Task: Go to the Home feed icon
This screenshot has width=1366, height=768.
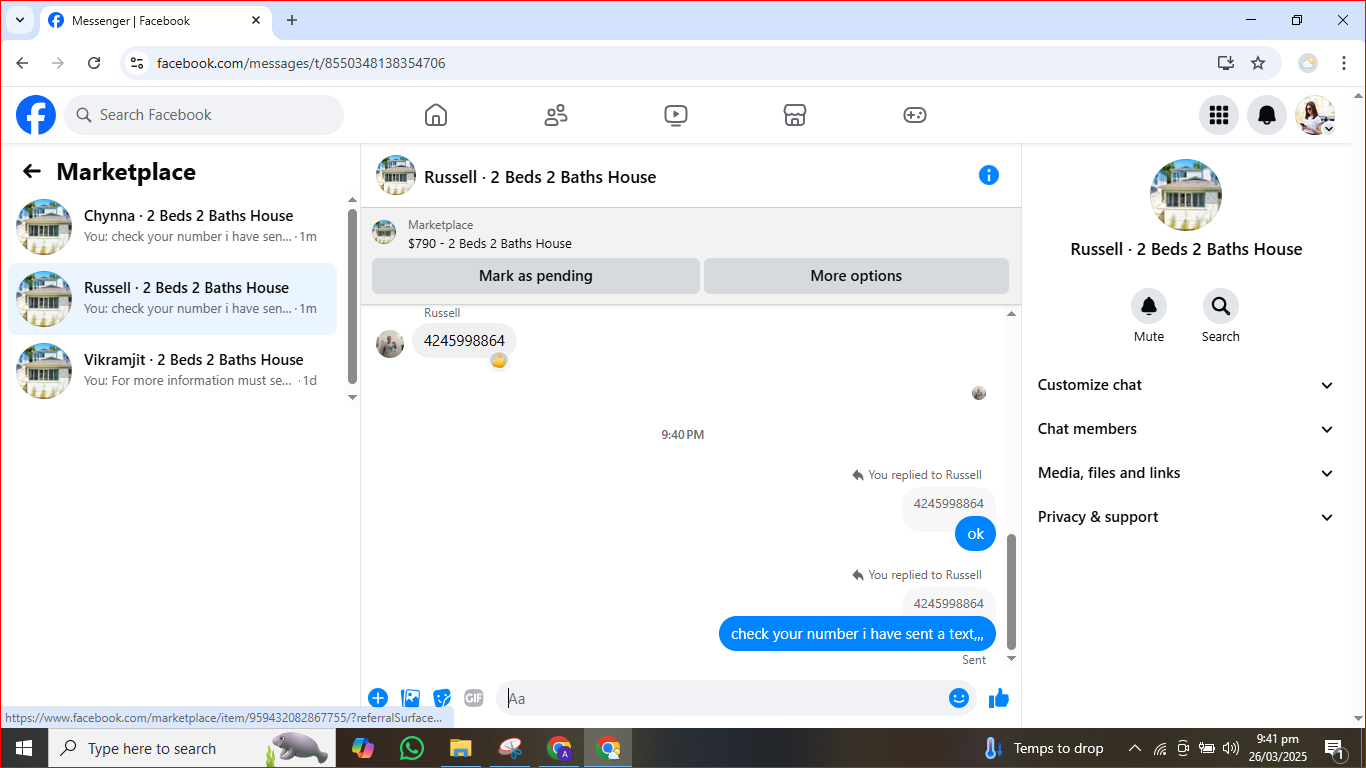Action: pos(436,115)
